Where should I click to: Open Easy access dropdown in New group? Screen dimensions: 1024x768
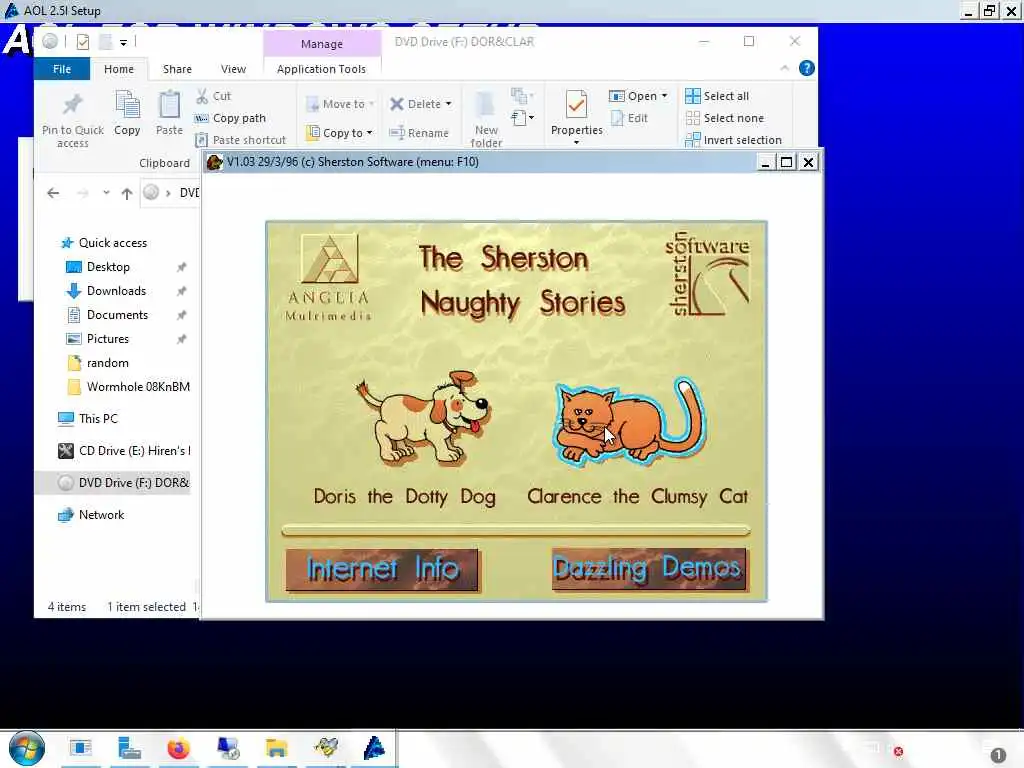[522, 118]
